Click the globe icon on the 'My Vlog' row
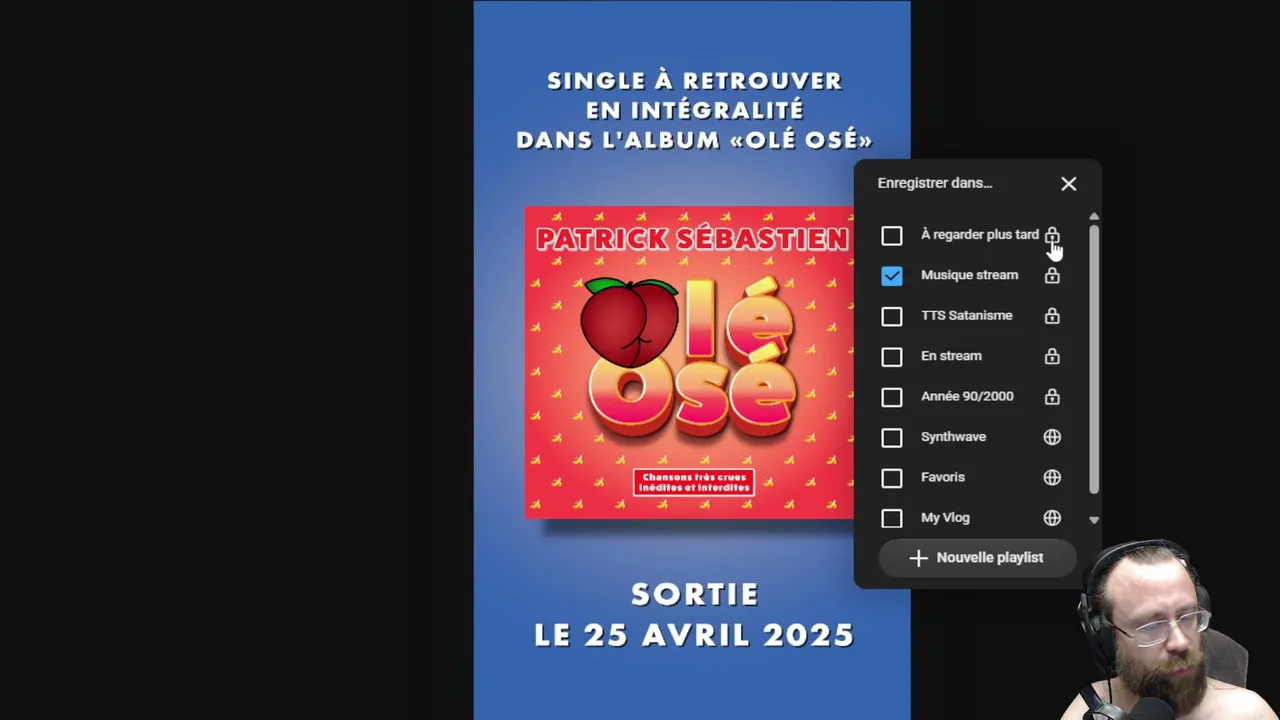Image resolution: width=1280 pixels, height=720 pixels. coord(1052,518)
